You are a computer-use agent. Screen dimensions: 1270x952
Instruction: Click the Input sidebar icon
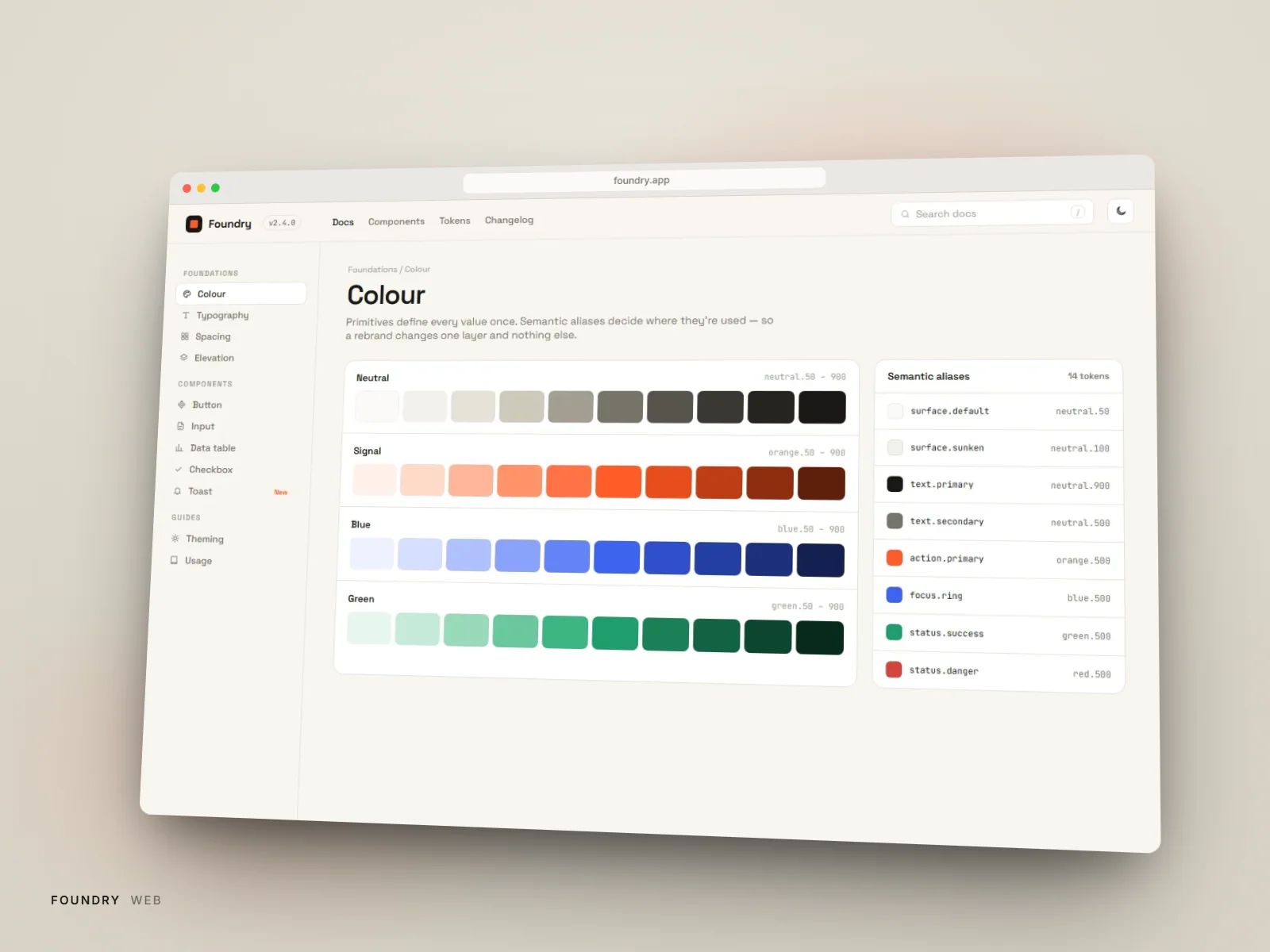tap(180, 426)
